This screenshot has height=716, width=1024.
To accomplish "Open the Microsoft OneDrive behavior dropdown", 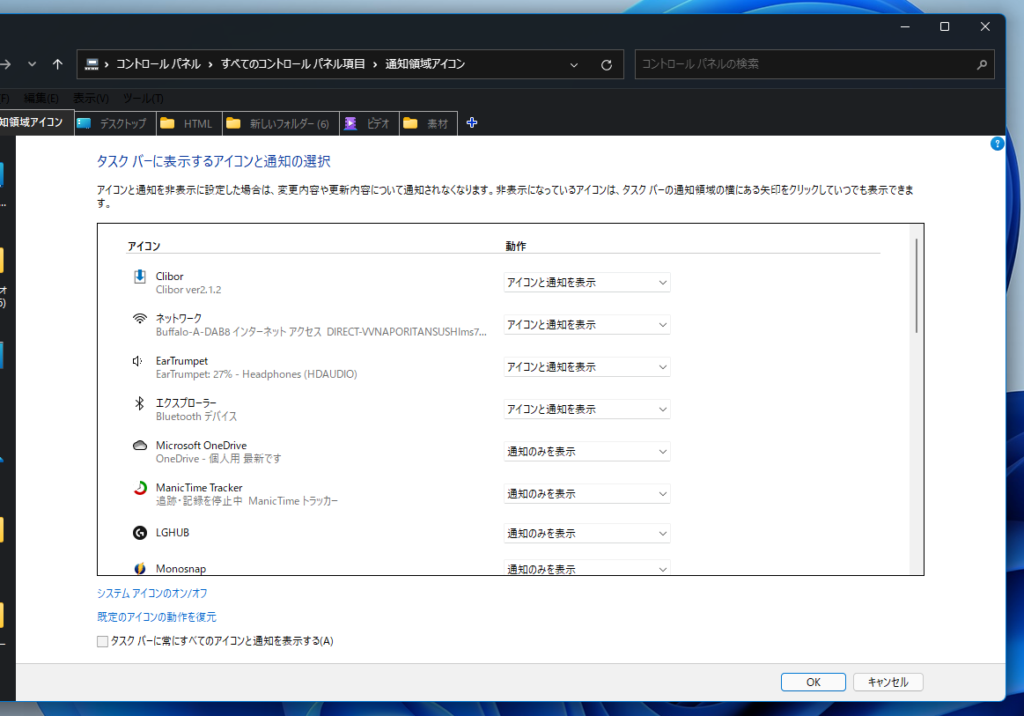I will click(586, 451).
